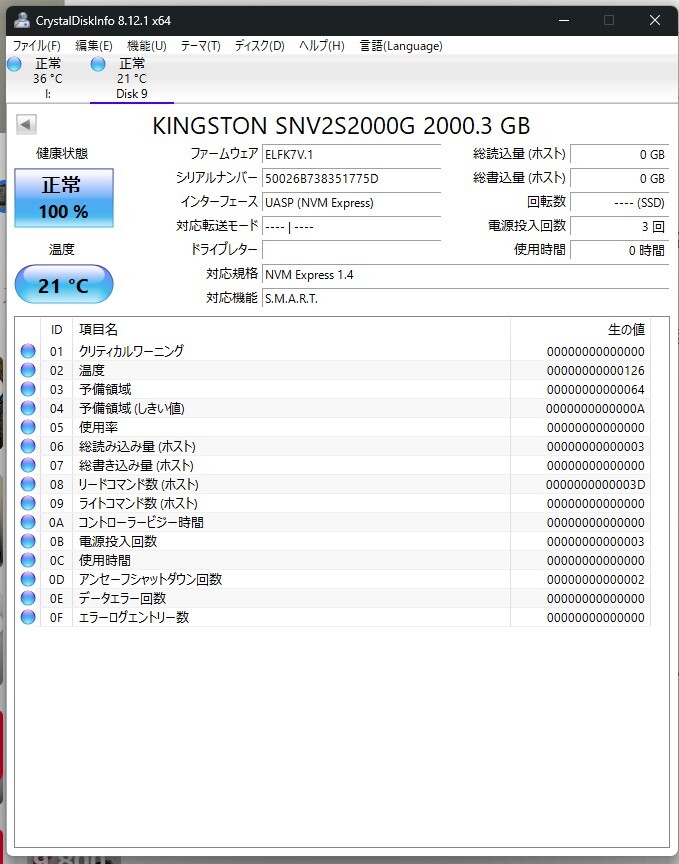This screenshot has width=679, height=864.
Task: Open the 機能(U) menu
Action: [x=147, y=46]
